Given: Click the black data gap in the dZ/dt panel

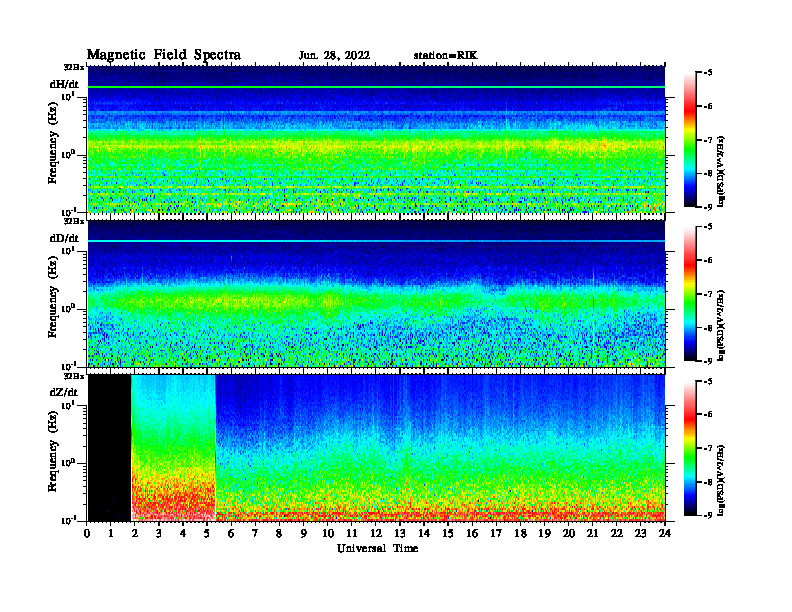Looking at the screenshot, I should [110, 448].
